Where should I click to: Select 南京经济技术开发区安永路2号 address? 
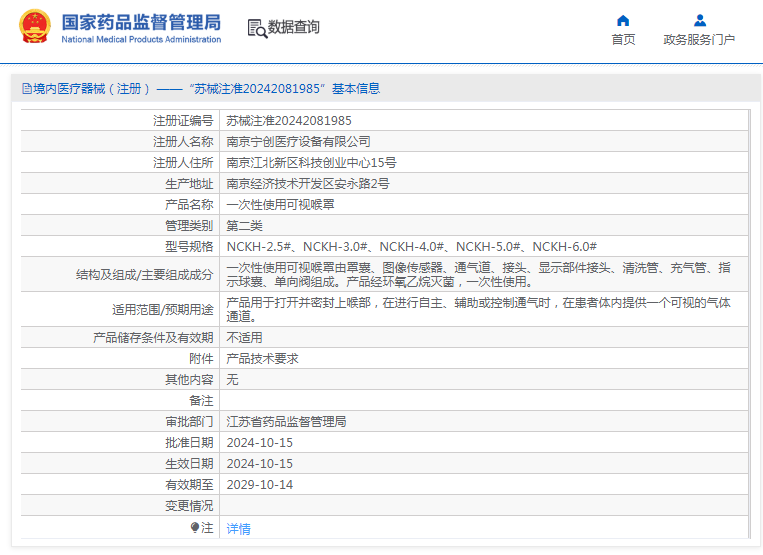point(308,183)
